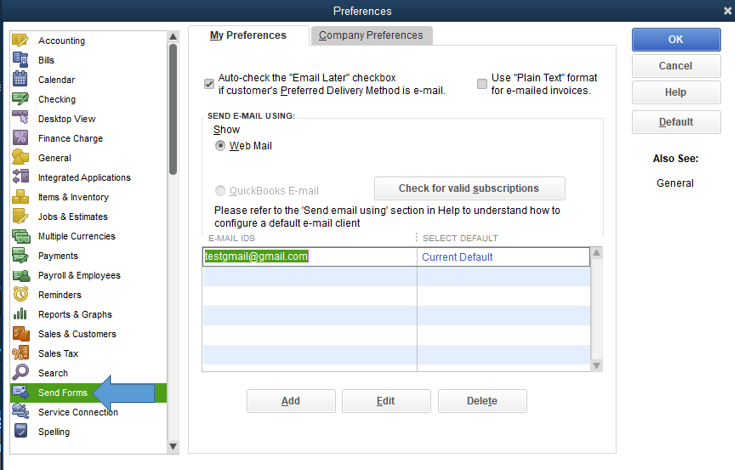Click the Spelling icon
Image resolution: width=735 pixels, height=470 pixels.
pos(20,431)
